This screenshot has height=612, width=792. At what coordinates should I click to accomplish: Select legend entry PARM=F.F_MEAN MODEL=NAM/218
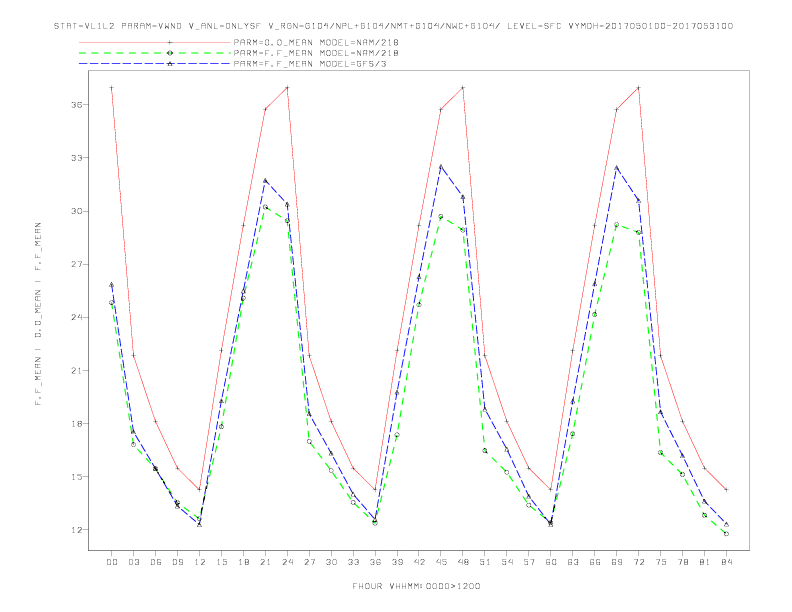pyautogui.click(x=316, y=53)
